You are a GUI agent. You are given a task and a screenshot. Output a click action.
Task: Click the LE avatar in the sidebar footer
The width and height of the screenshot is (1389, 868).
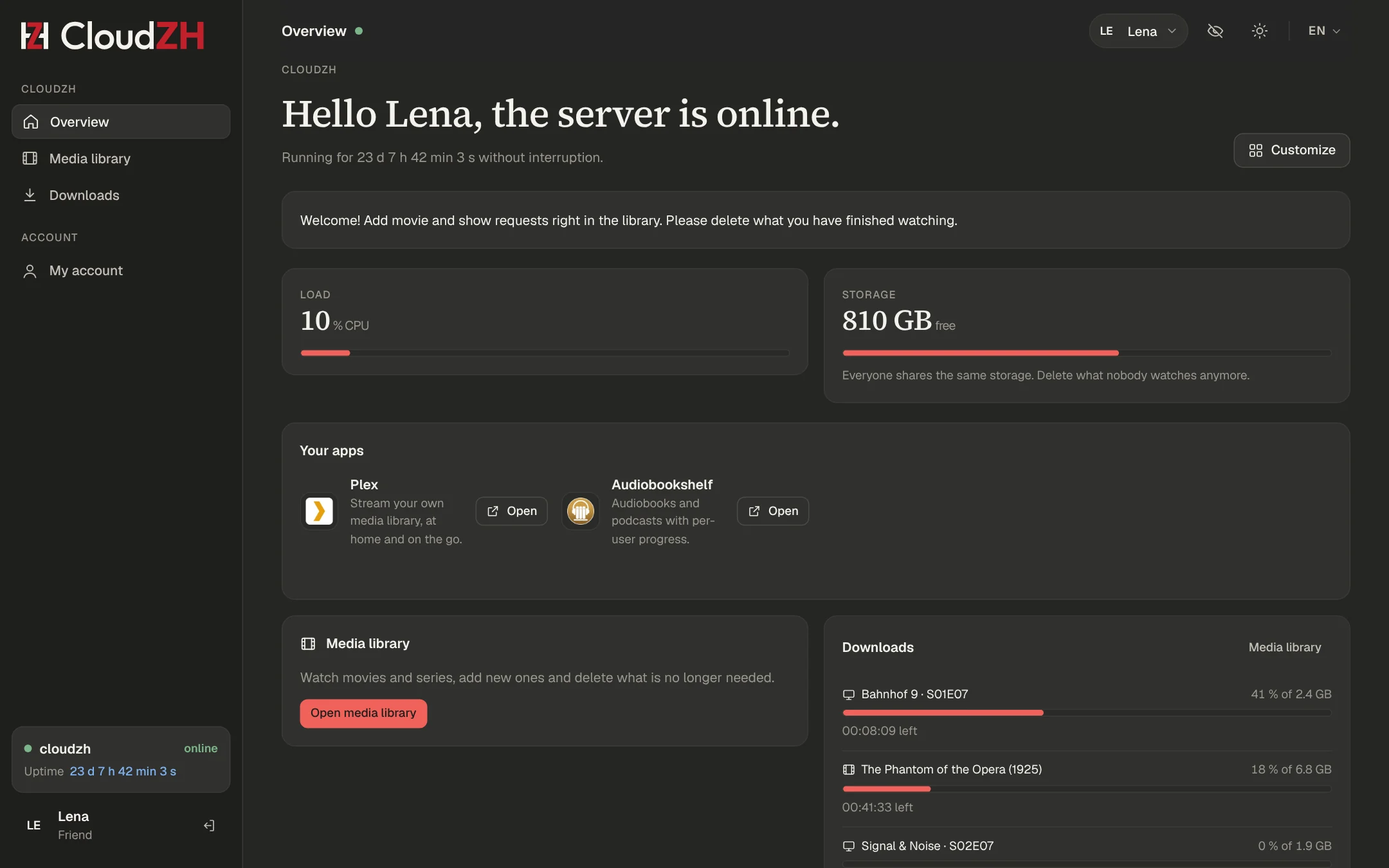tap(33, 826)
